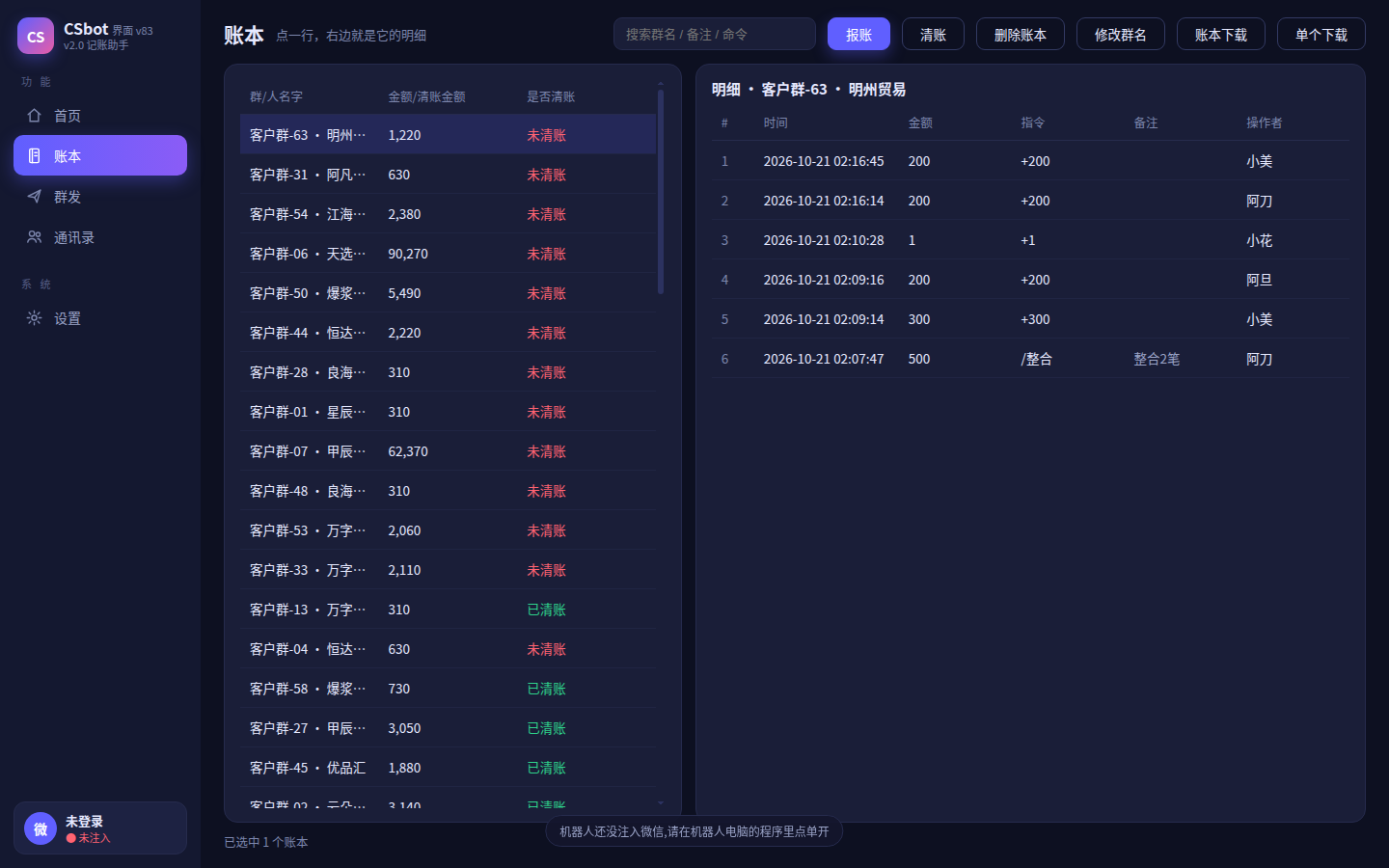Click the 账本下载 button

pos(1220,35)
